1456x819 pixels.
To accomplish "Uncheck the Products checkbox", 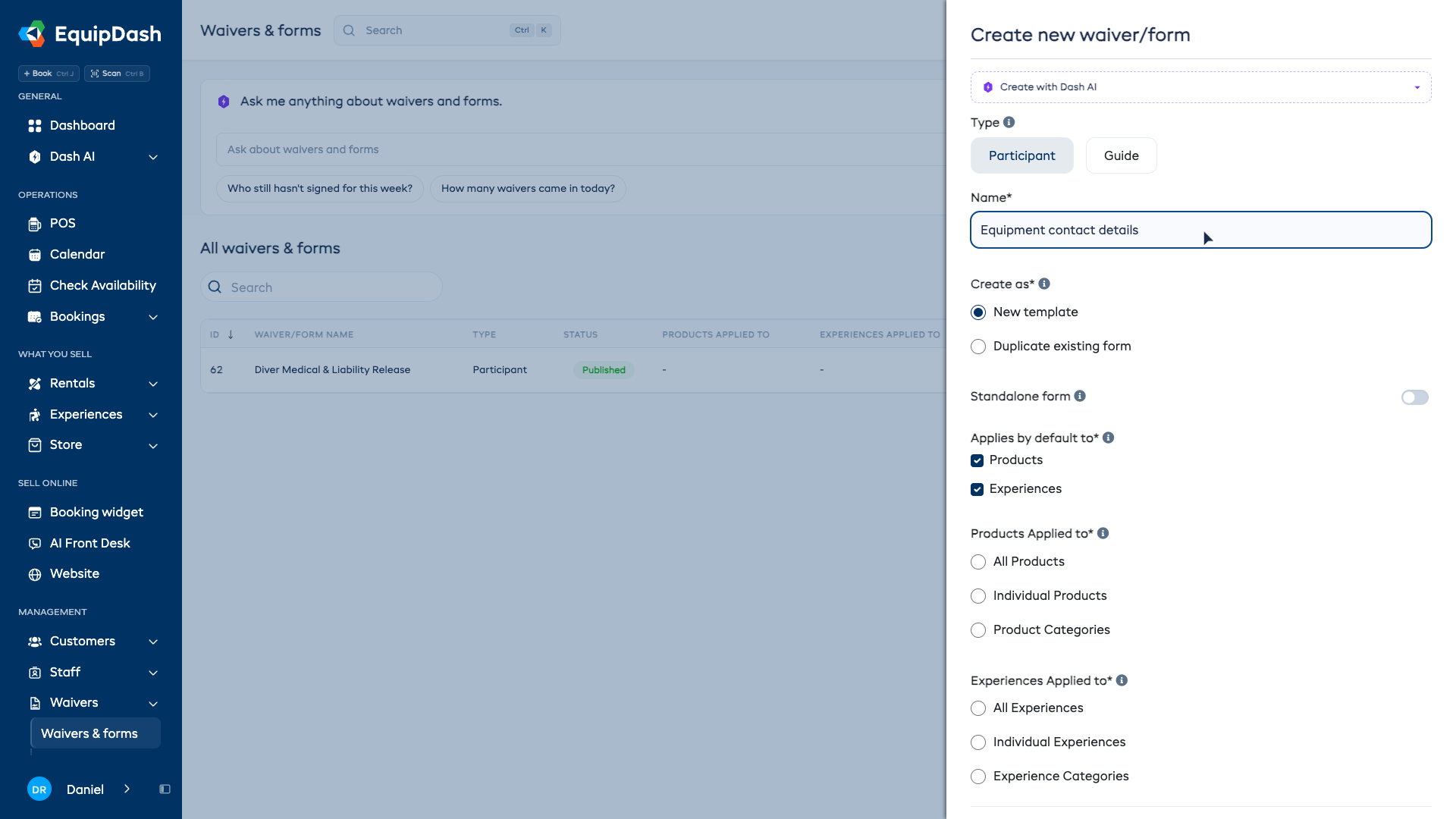I will click(x=977, y=460).
